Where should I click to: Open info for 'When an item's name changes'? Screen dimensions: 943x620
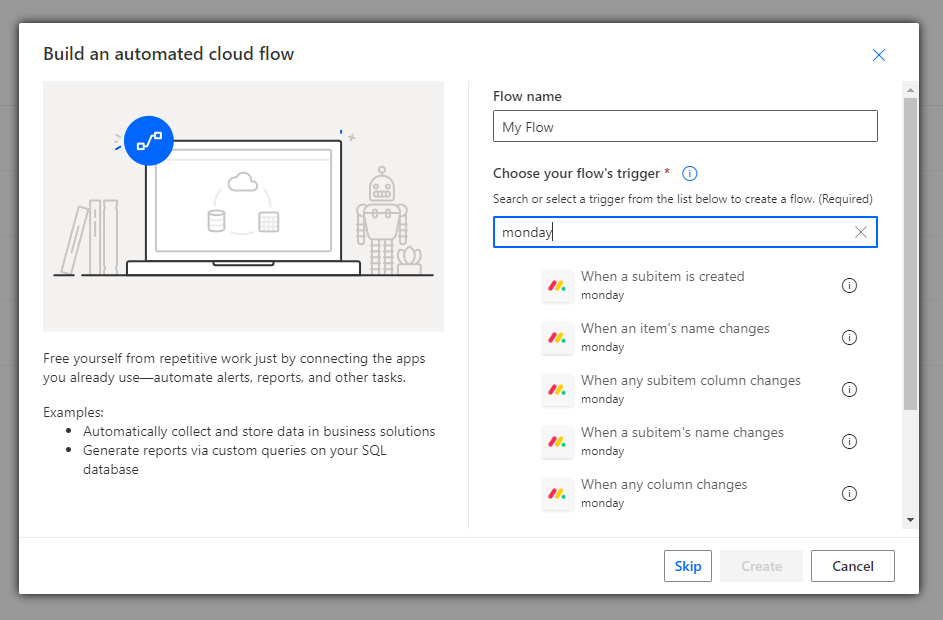pos(849,338)
